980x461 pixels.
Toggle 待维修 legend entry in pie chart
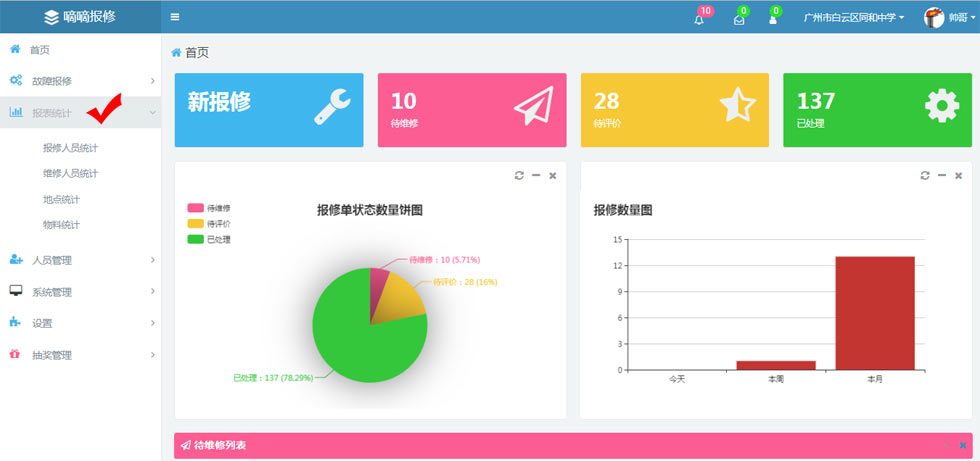[x=209, y=208]
